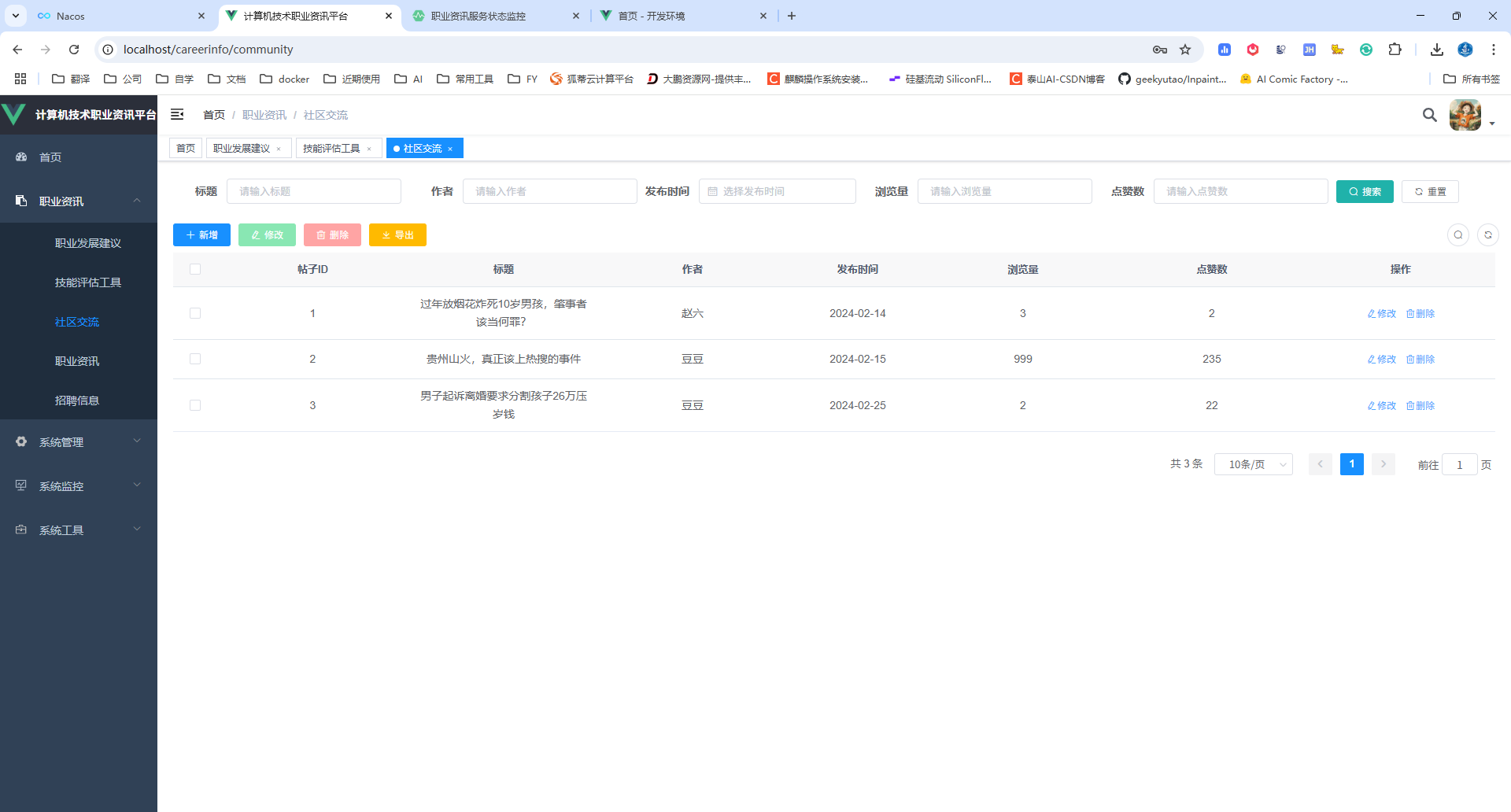1511x812 pixels.
Task: Open 招聘信息 in sidebar
Action: coord(77,400)
